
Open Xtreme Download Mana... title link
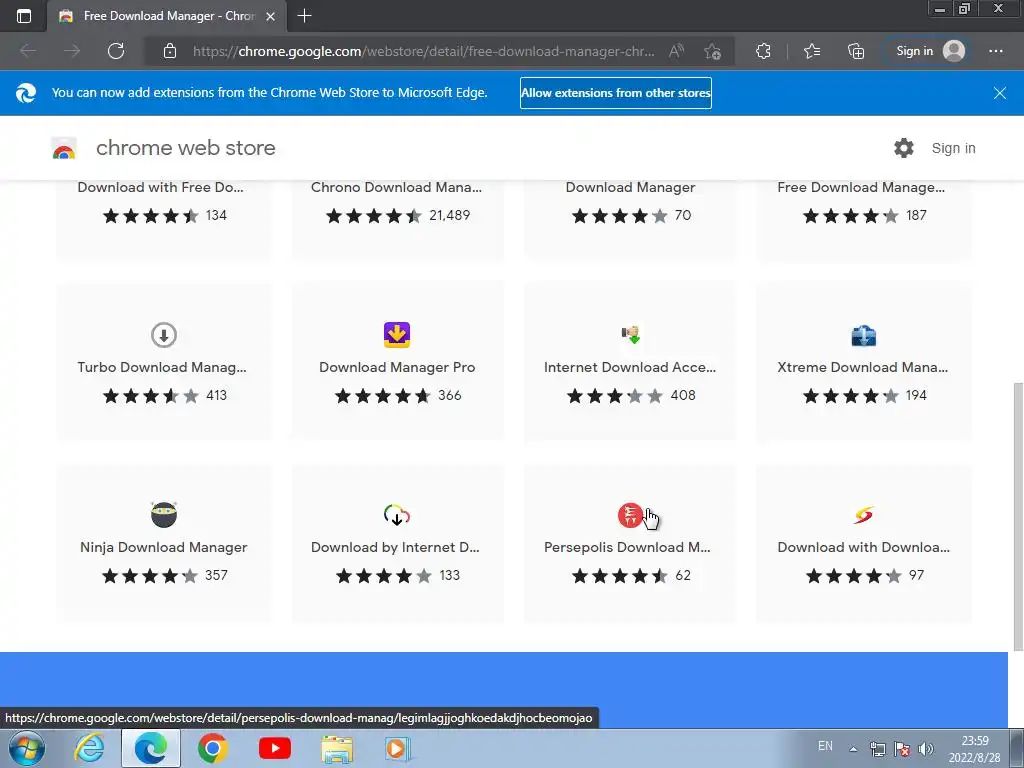coord(862,367)
